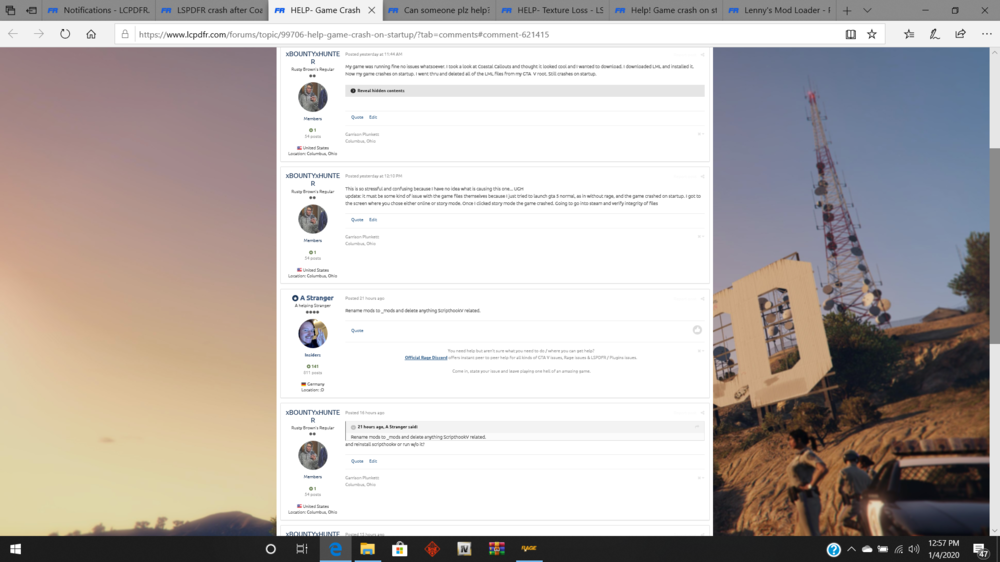Go back to the previous page
Viewport: 1000px width, 562px height.
pyautogui.click(x=13, y=34)
